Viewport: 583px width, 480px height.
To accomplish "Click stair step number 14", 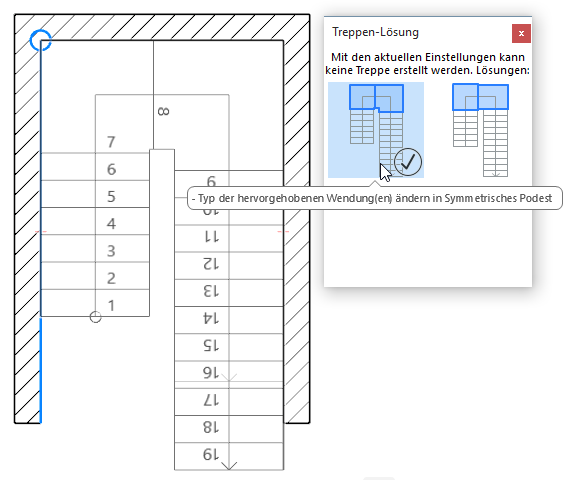I will tap(211, 319).
